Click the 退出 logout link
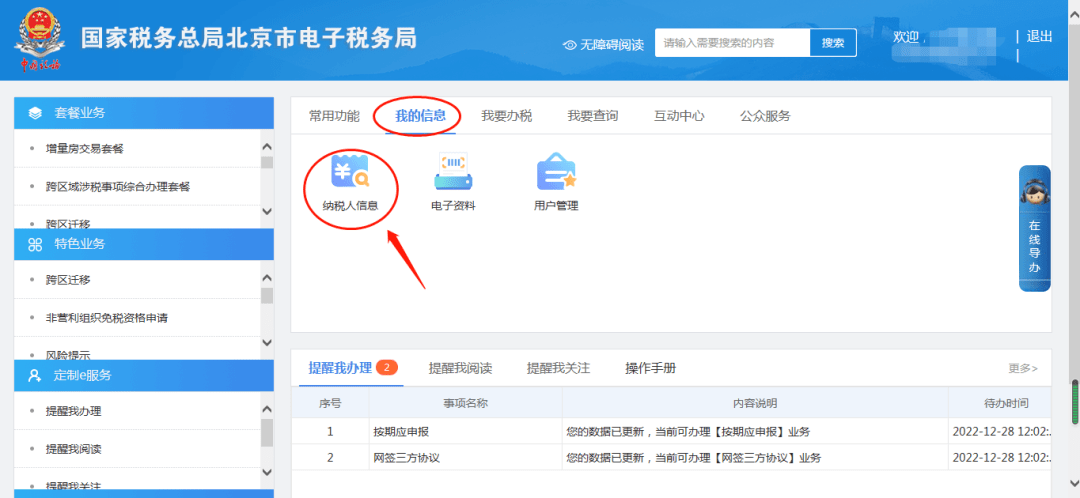1080x498 pixels. tap(1039, 37)
